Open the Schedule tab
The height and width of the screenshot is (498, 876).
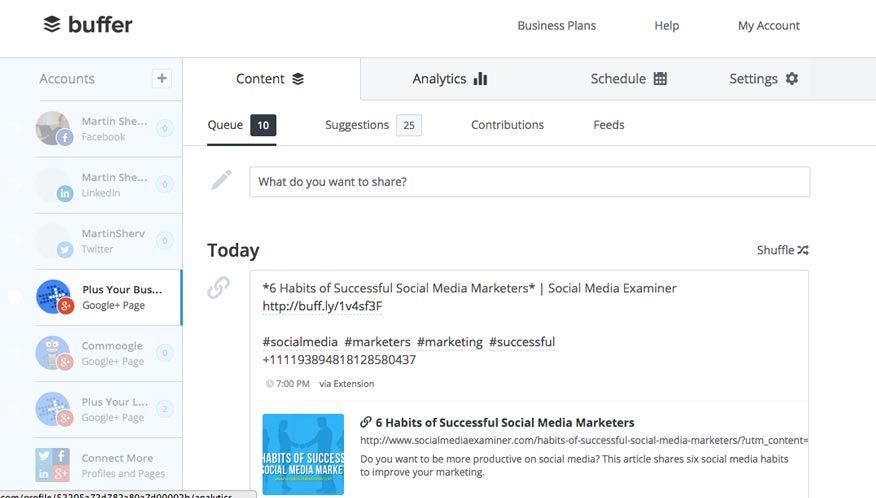(629, 79)
